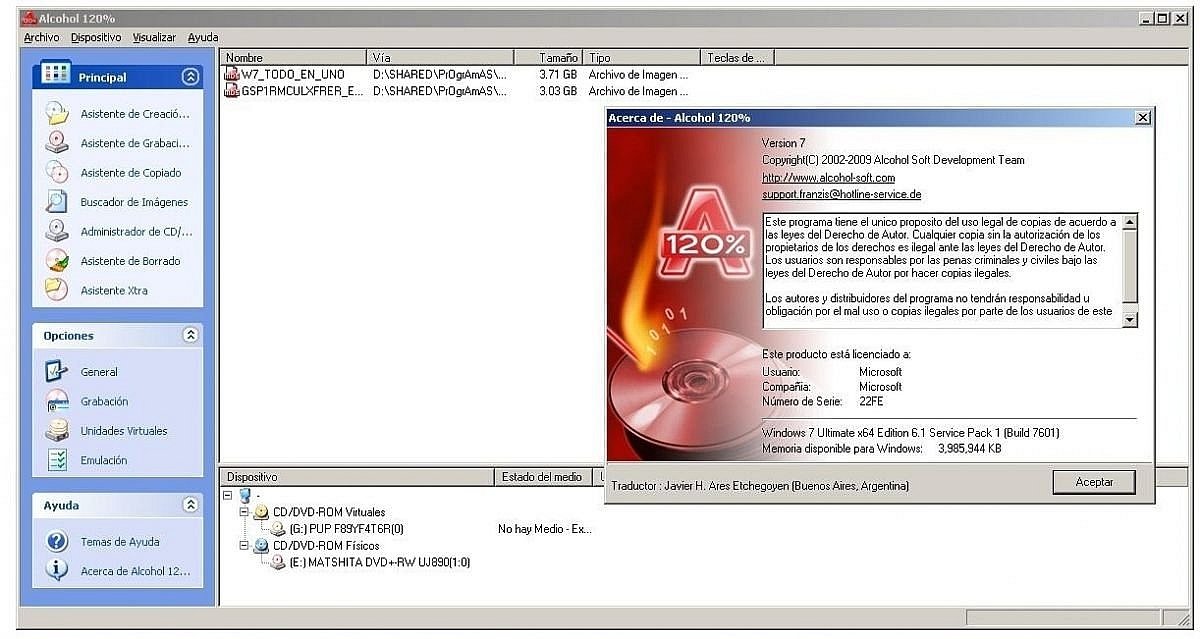This screenshot has height=639, width=1200.
Task: Sort by Tipo column header
Action: click(x=644, y=58)
